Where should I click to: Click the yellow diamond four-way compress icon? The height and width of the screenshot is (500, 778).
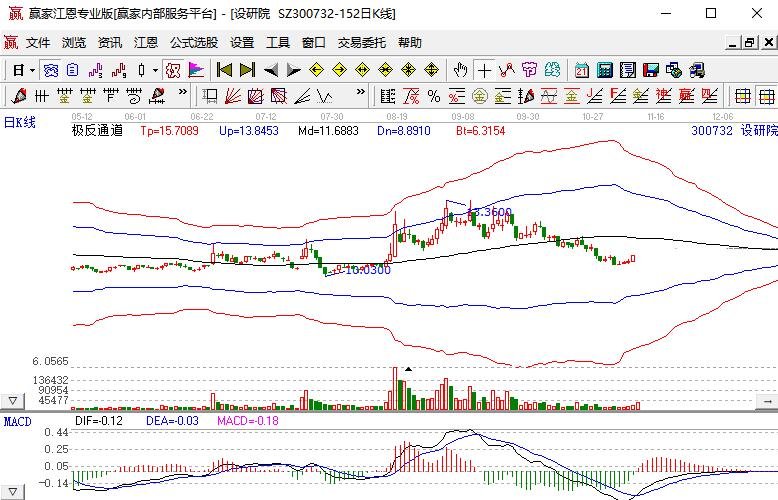408,70
